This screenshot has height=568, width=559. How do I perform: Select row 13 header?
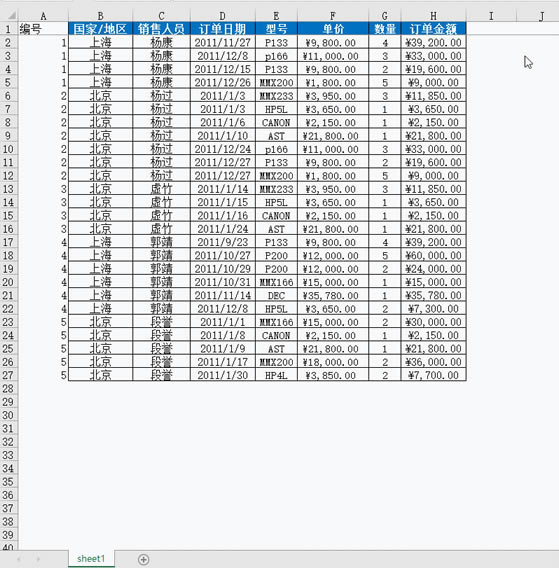9,189
